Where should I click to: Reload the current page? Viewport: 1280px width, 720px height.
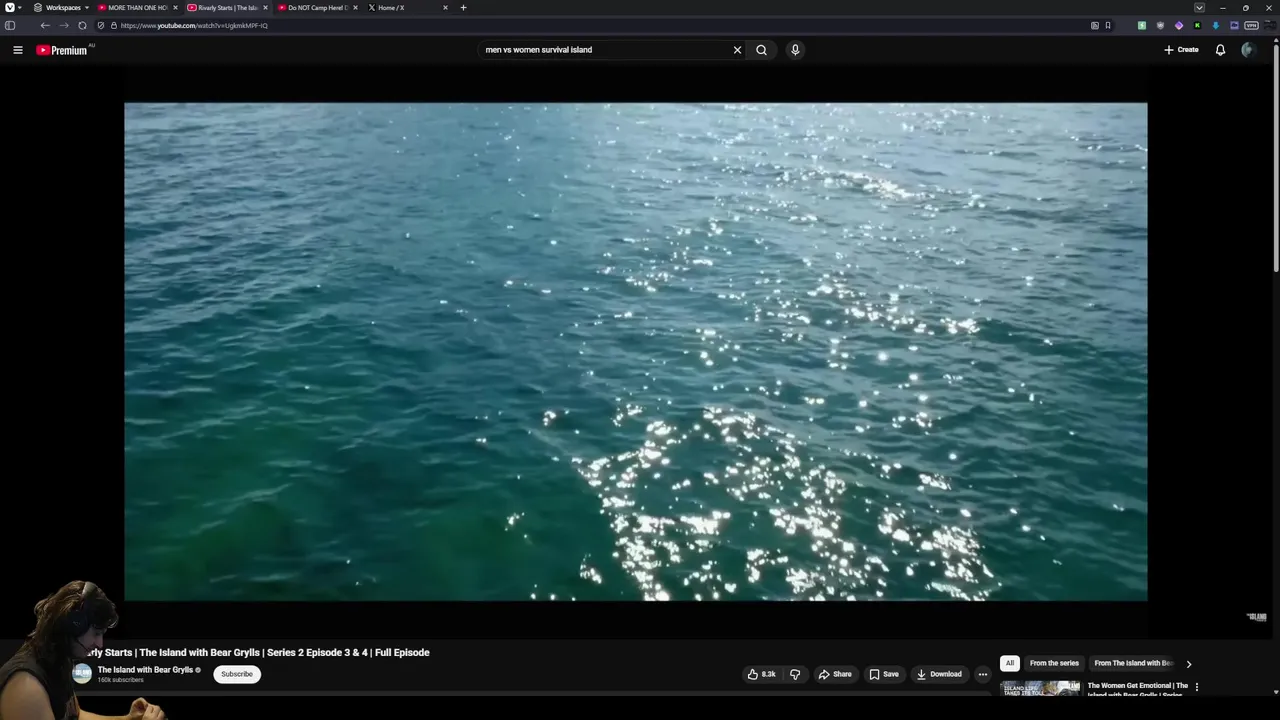[x=82, y=26]
